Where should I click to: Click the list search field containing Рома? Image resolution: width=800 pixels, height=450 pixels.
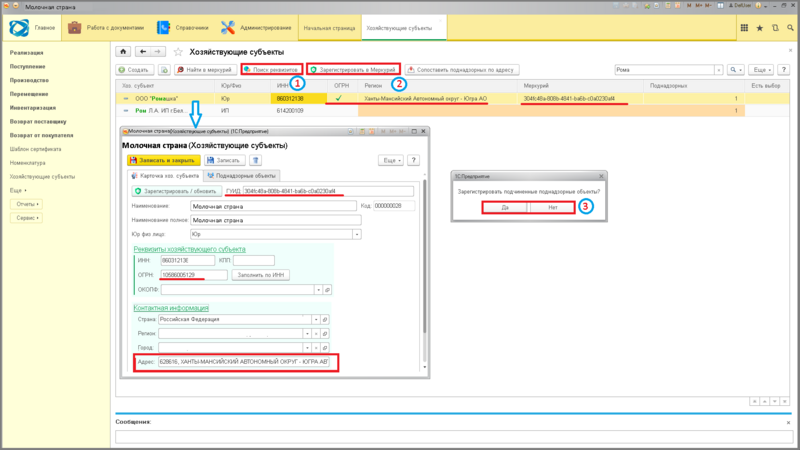[664, 69]
